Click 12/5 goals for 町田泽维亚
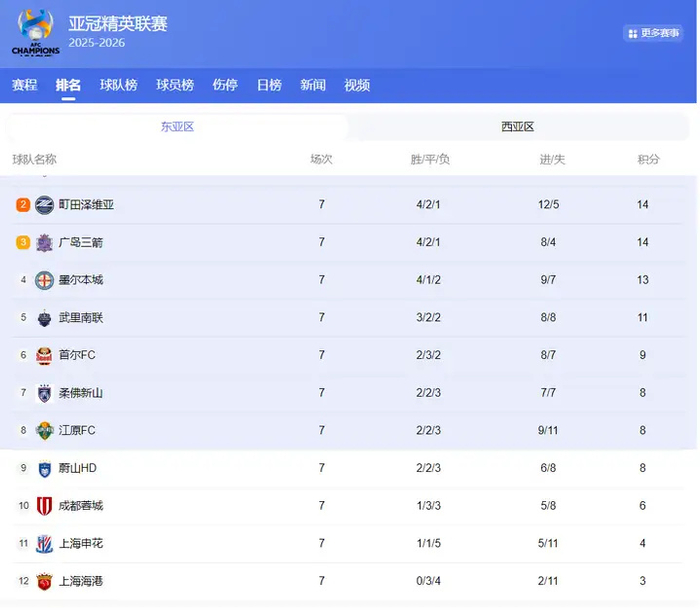Viewport: 700px width, 612px height. 548,205
